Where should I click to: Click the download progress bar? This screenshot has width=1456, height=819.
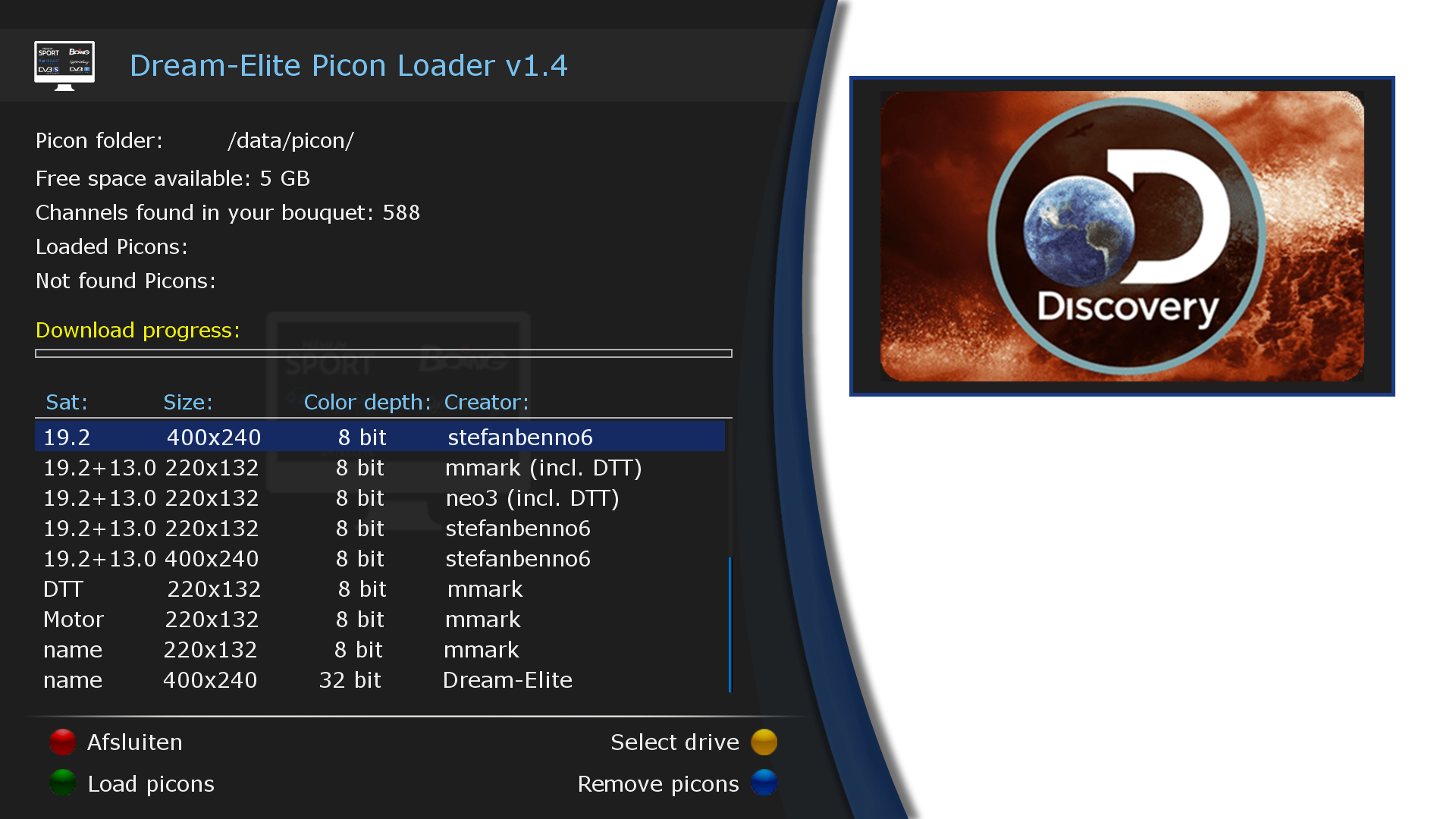(383, 353)
